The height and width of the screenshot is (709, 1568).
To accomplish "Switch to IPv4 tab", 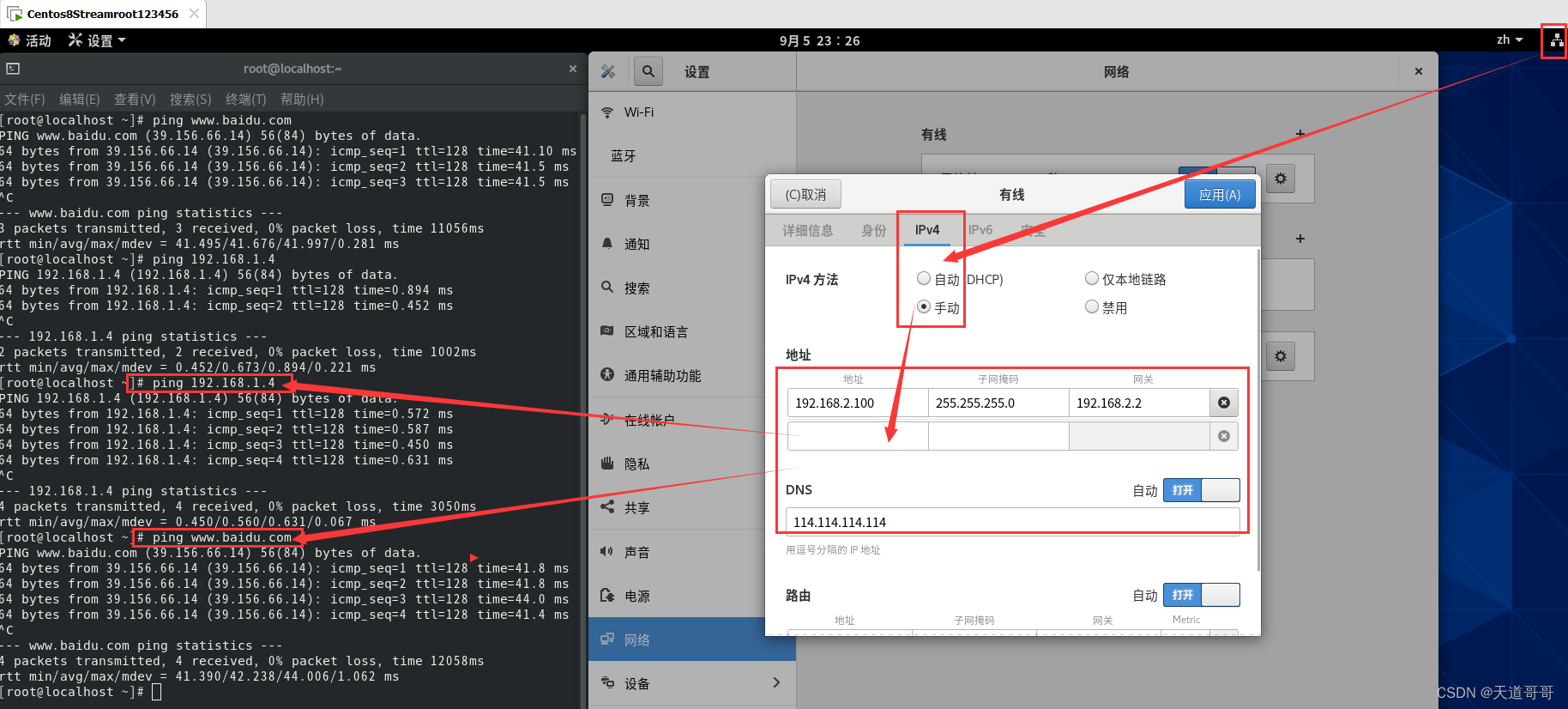I will coord(927,230).
